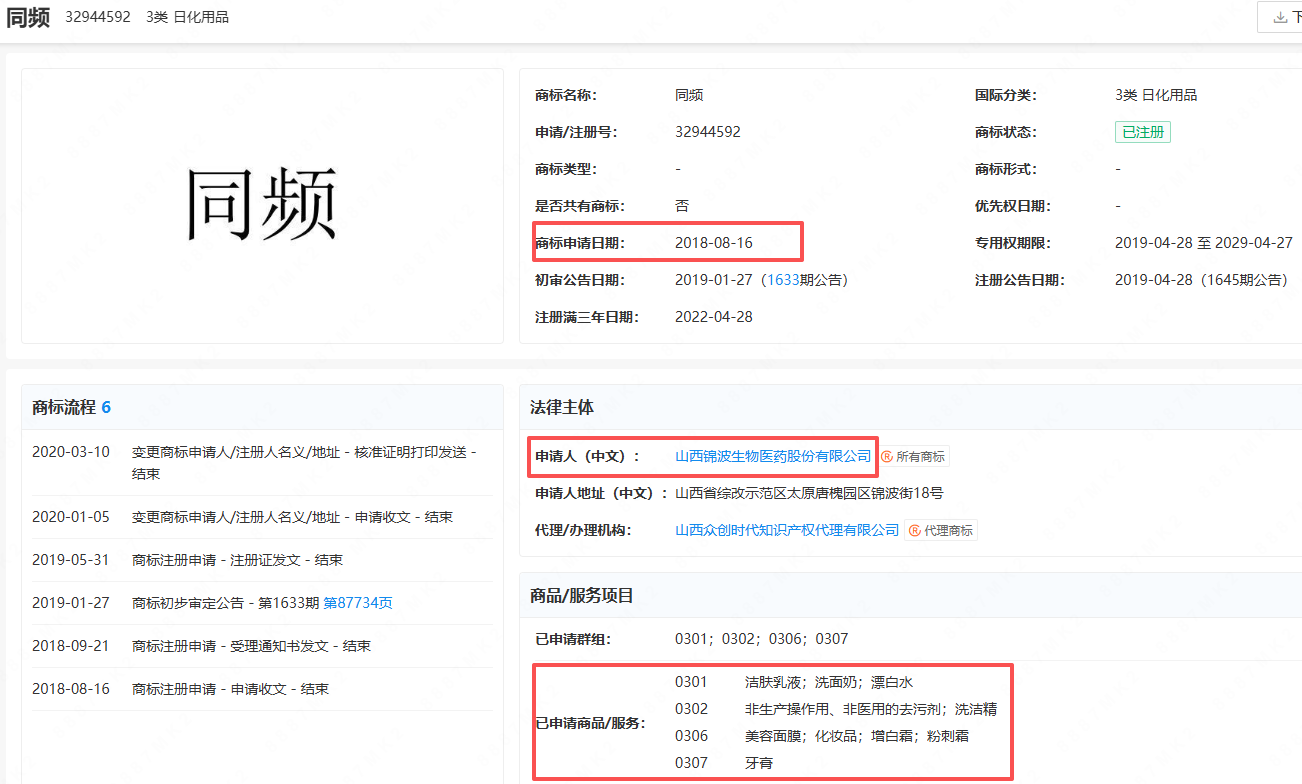1302x784 pixels.
Task: Click the 商标流程 count number 6
Action: (106, 407)
